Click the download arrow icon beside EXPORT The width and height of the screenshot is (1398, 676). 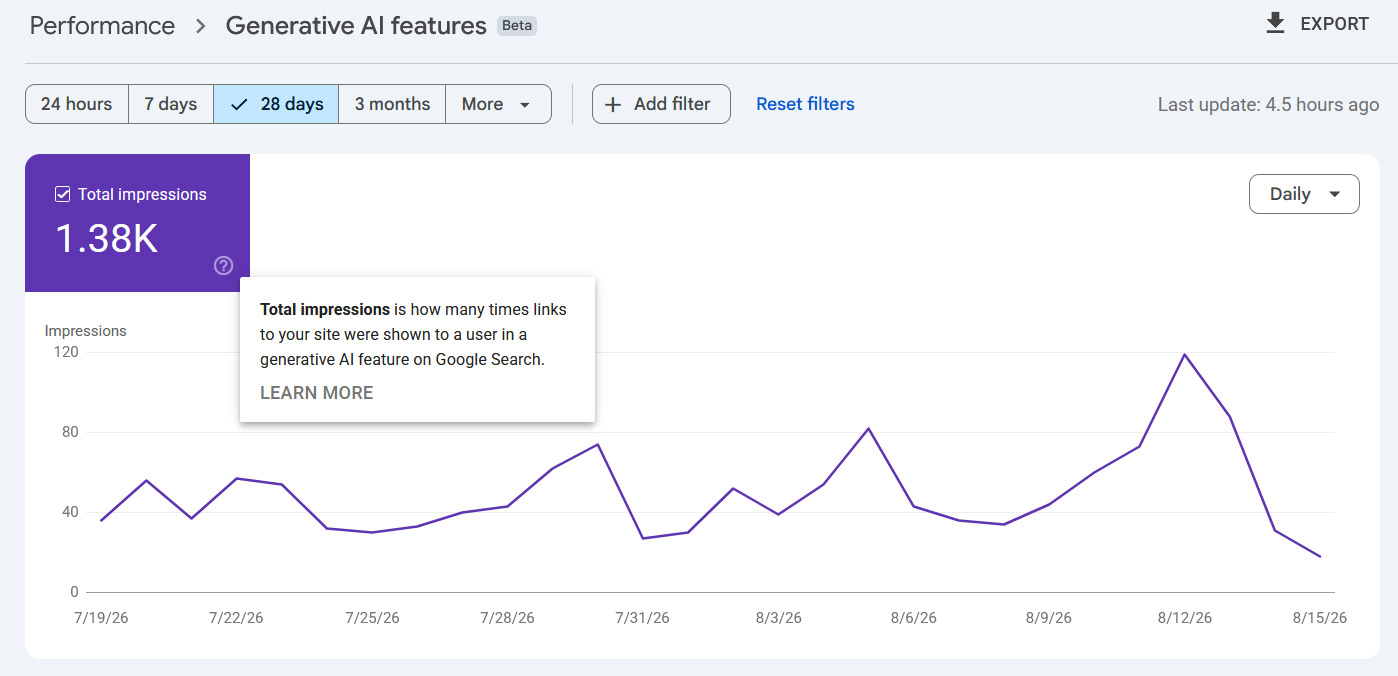(1275, 24)
